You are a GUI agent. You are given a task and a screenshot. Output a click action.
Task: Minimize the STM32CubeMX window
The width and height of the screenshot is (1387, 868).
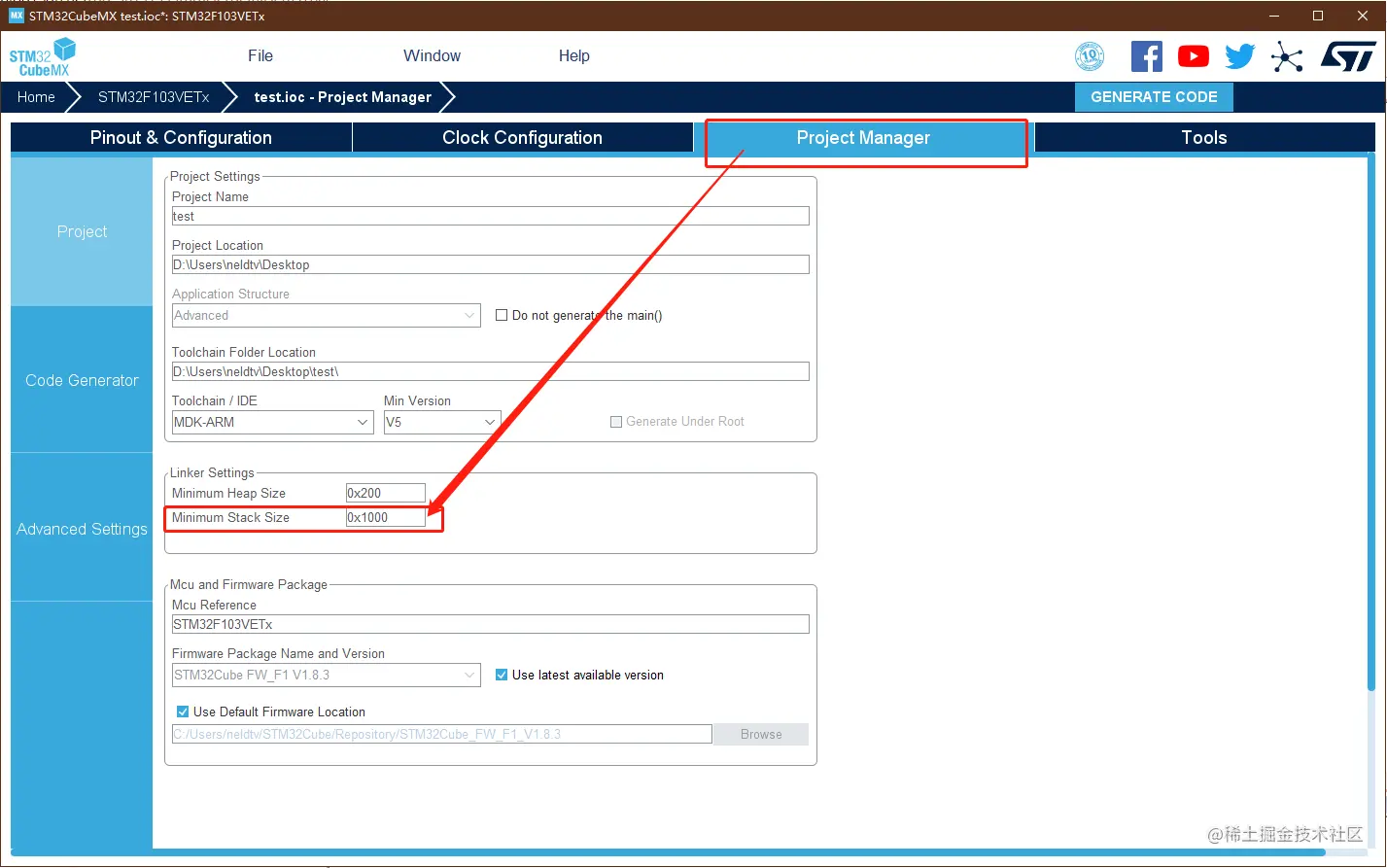click(1273, 16)
